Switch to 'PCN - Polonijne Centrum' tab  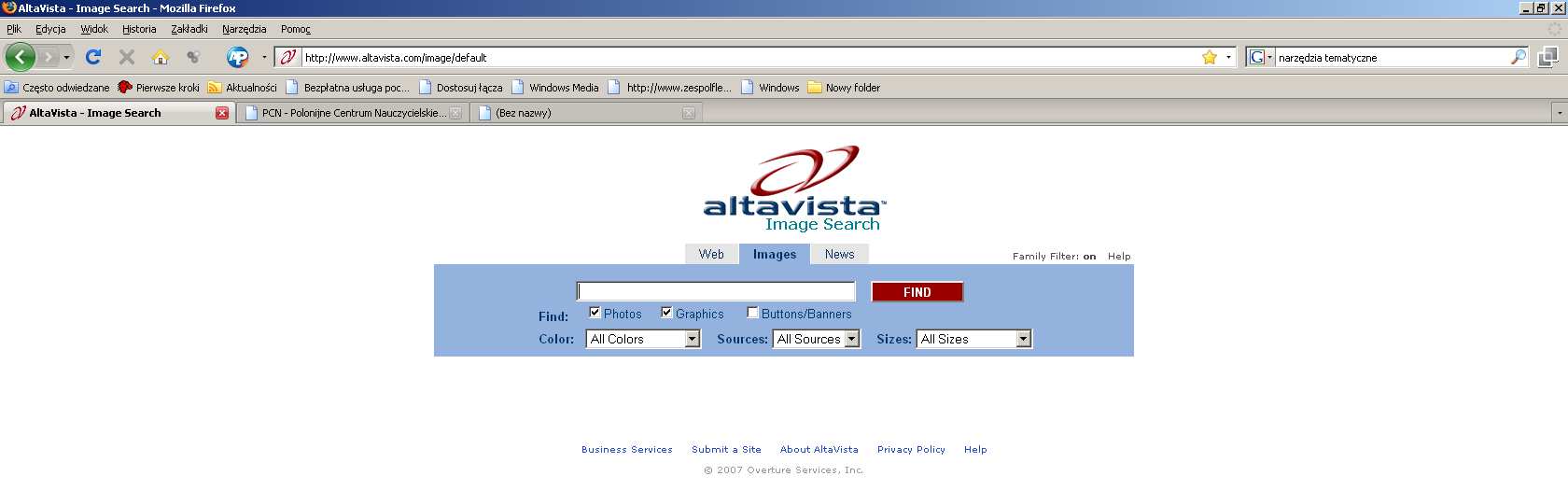pos(352,113)
